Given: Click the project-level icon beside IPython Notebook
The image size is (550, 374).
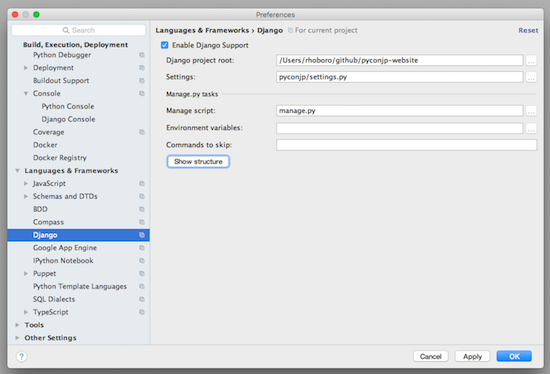Looking at the screenshot, I should (142, 261).
